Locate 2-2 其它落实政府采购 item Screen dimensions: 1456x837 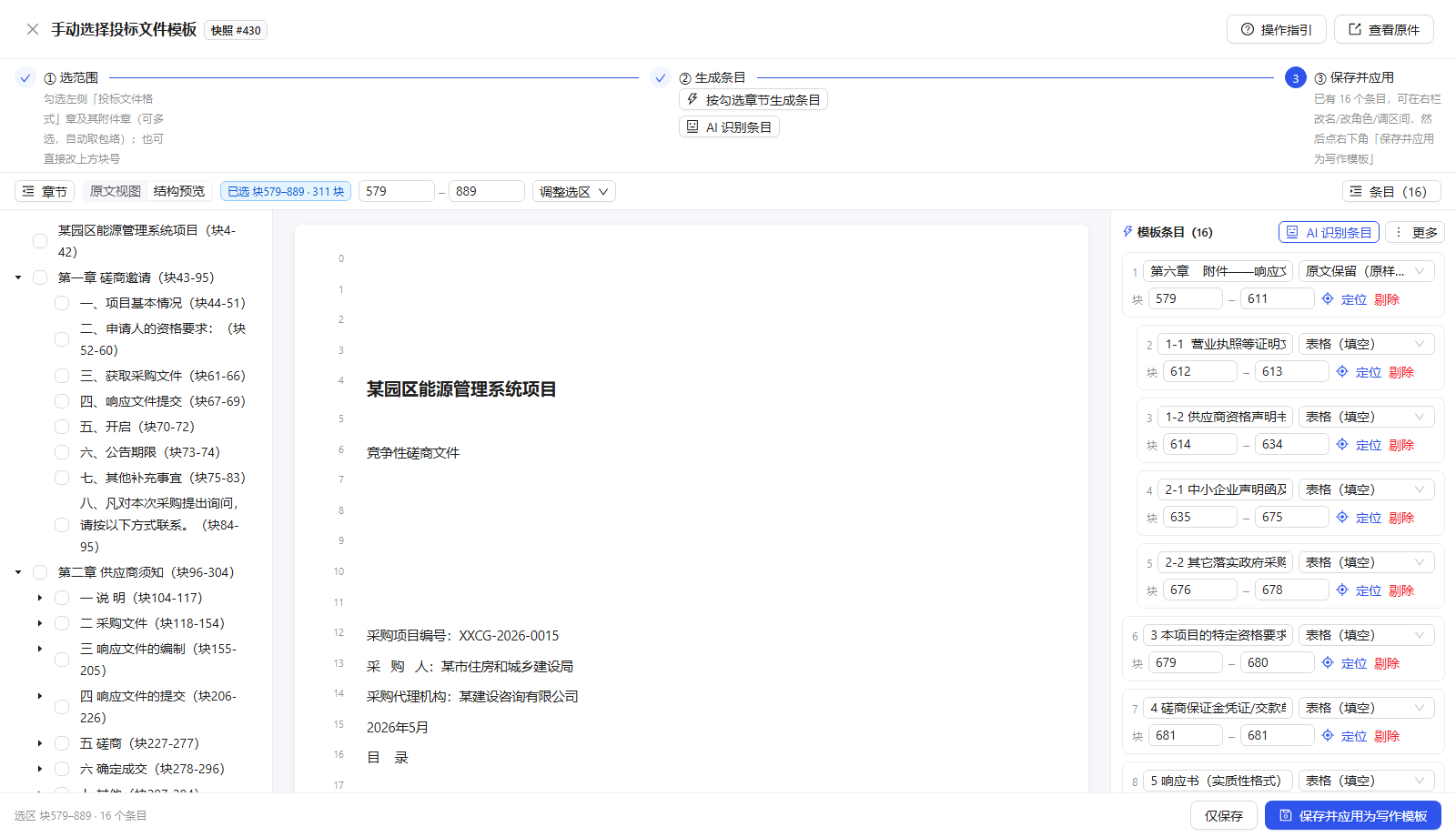[x=1359, y=590]
